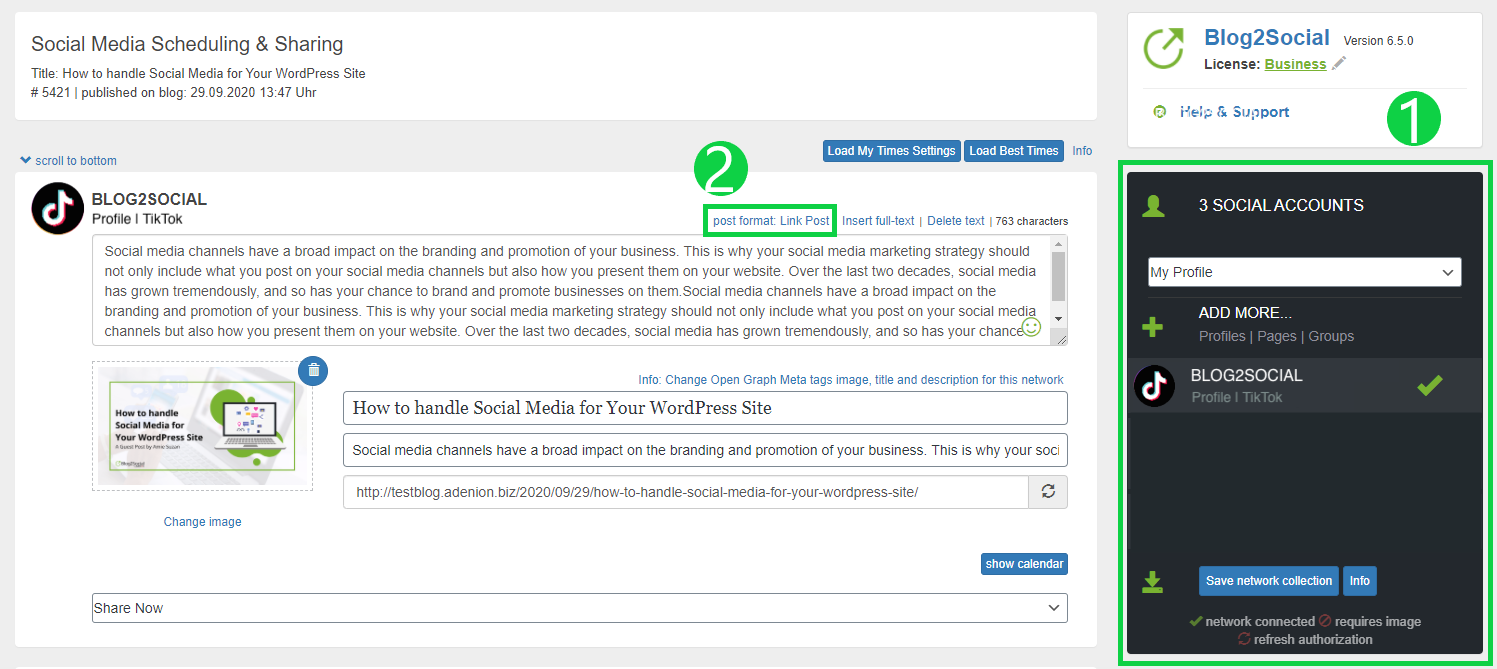This screenshot has width=1497, height=669.
Task: Click the text area scrollbar down arrow
Action: (x=1059, y=318)
